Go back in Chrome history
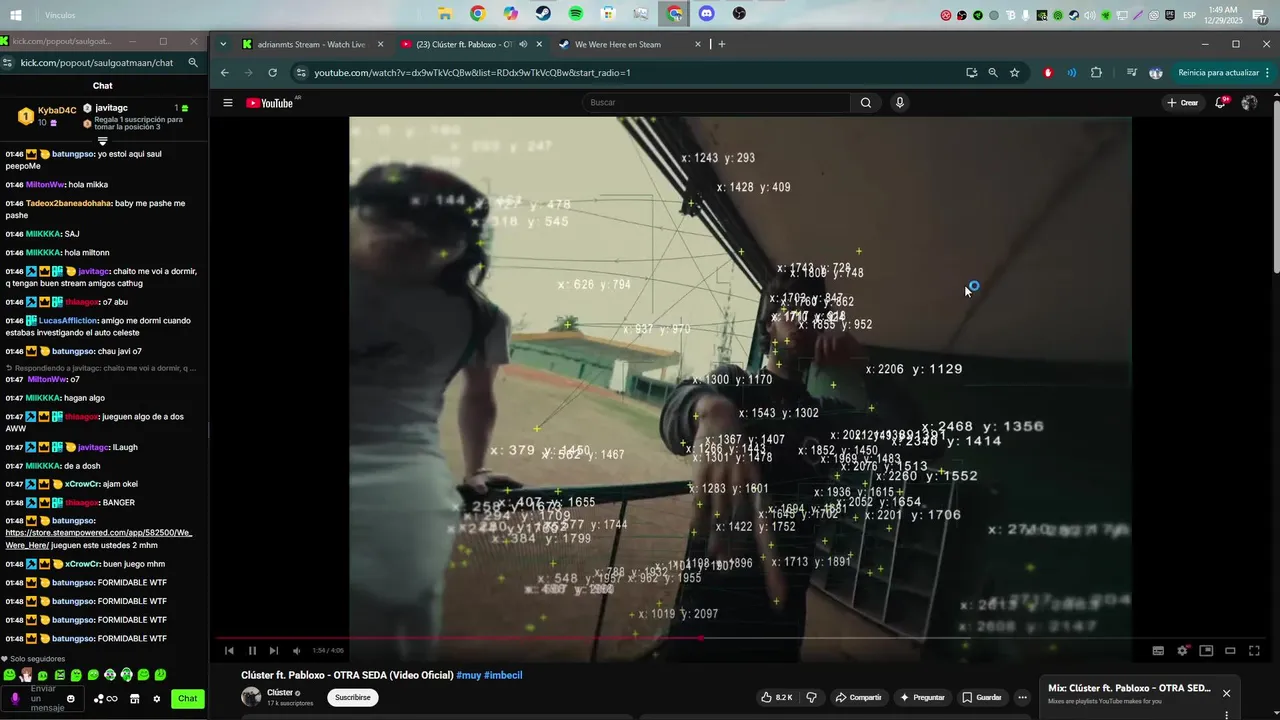Screen dimensions: 1280x720 [224, 72]
